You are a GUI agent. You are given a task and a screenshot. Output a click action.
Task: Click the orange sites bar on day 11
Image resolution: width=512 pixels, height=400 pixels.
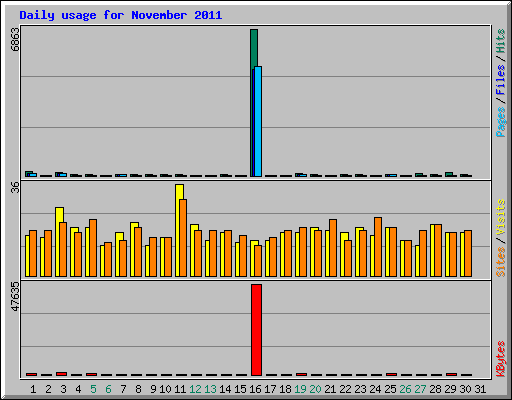(x=183, y=238)
